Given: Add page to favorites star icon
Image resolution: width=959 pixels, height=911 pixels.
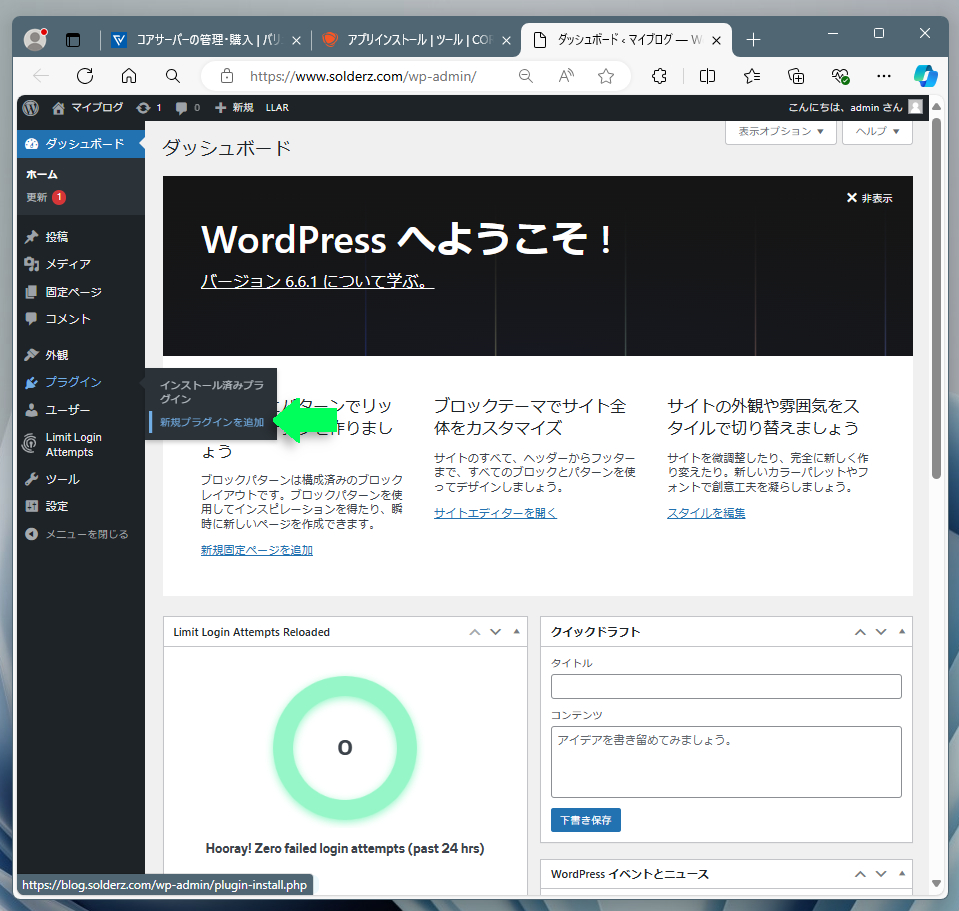Looking at the screenshot, I should coord(606,76).
